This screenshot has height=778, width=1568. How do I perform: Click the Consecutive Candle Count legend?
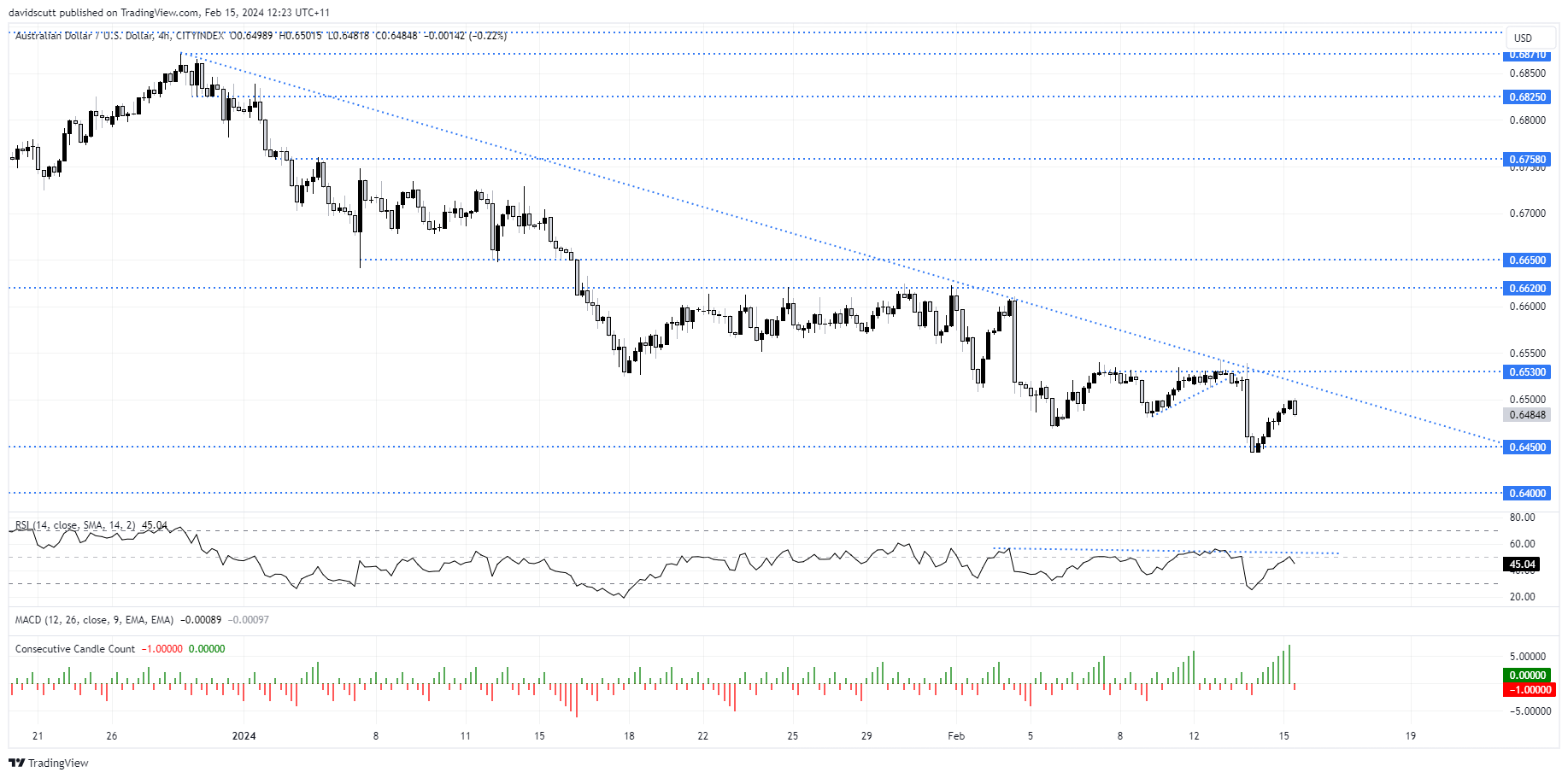(x=75, y=649)
